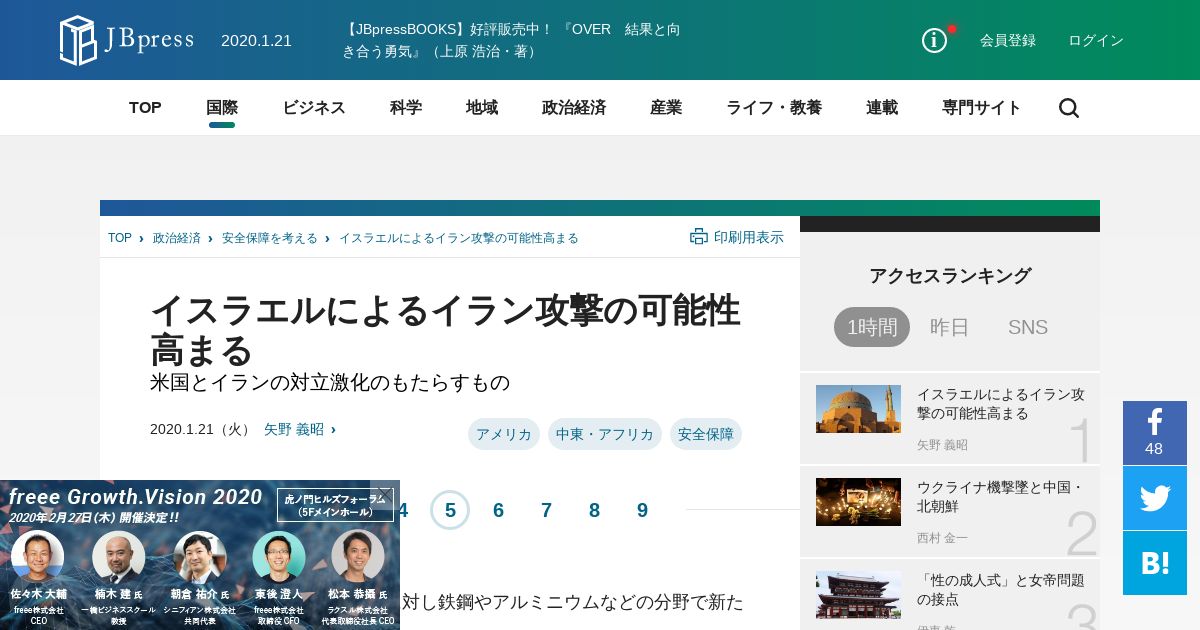Open the temple thumbnail in ranking 3
This screenshot has height=630, width=1200.
click(858, 595)
